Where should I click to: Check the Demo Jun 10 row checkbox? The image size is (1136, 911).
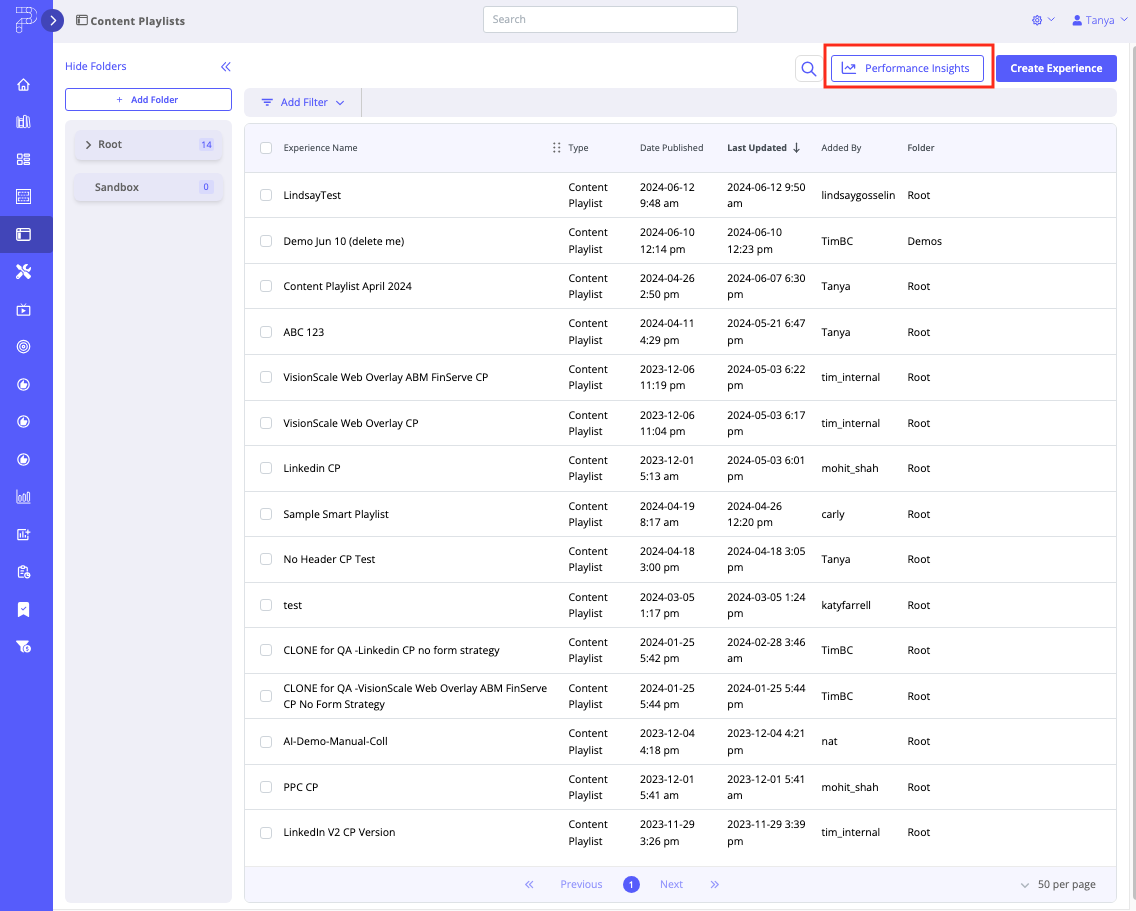tap(266, 241)
